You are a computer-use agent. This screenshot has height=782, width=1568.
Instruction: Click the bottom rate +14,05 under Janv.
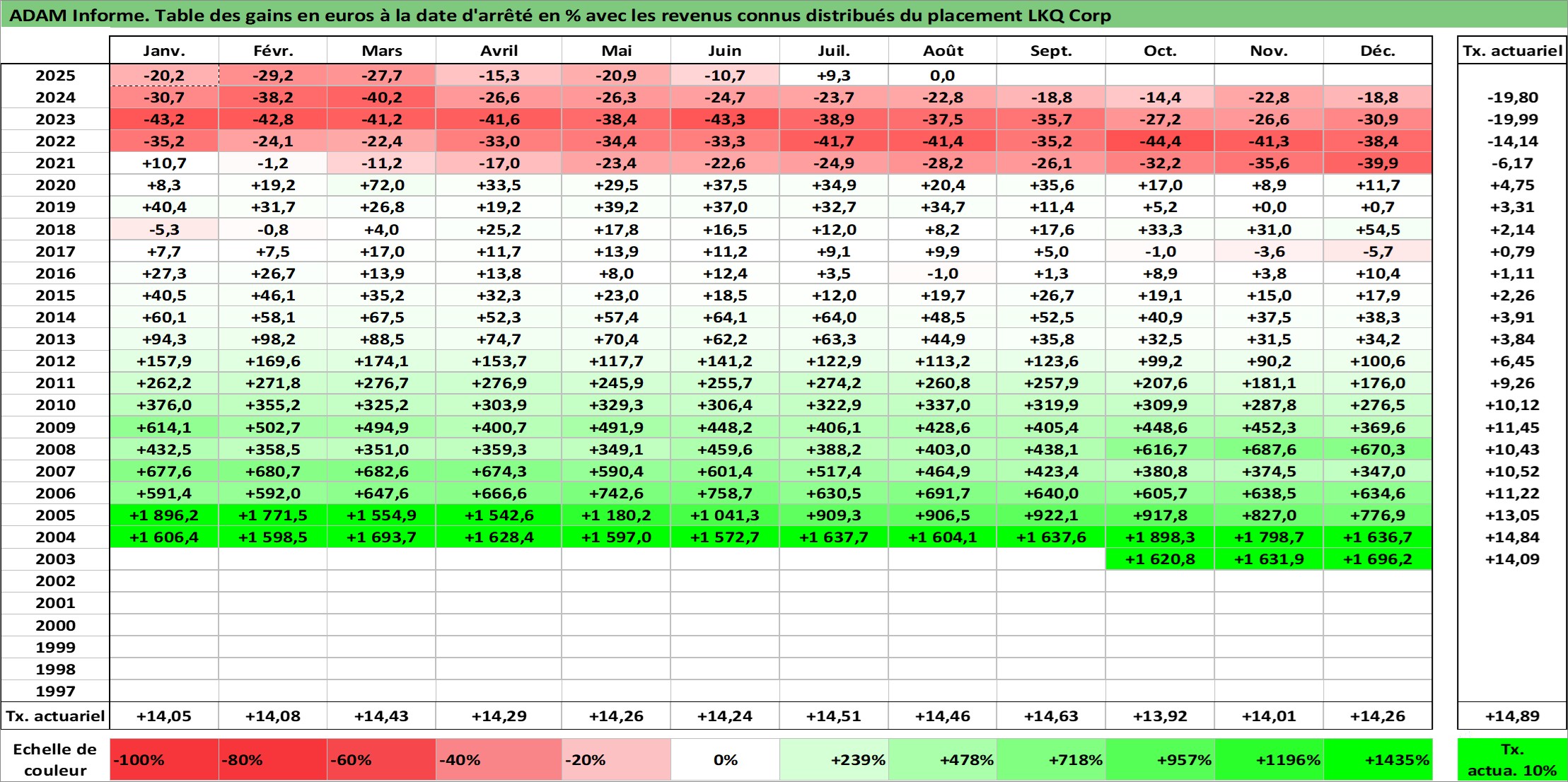point(164,716)
